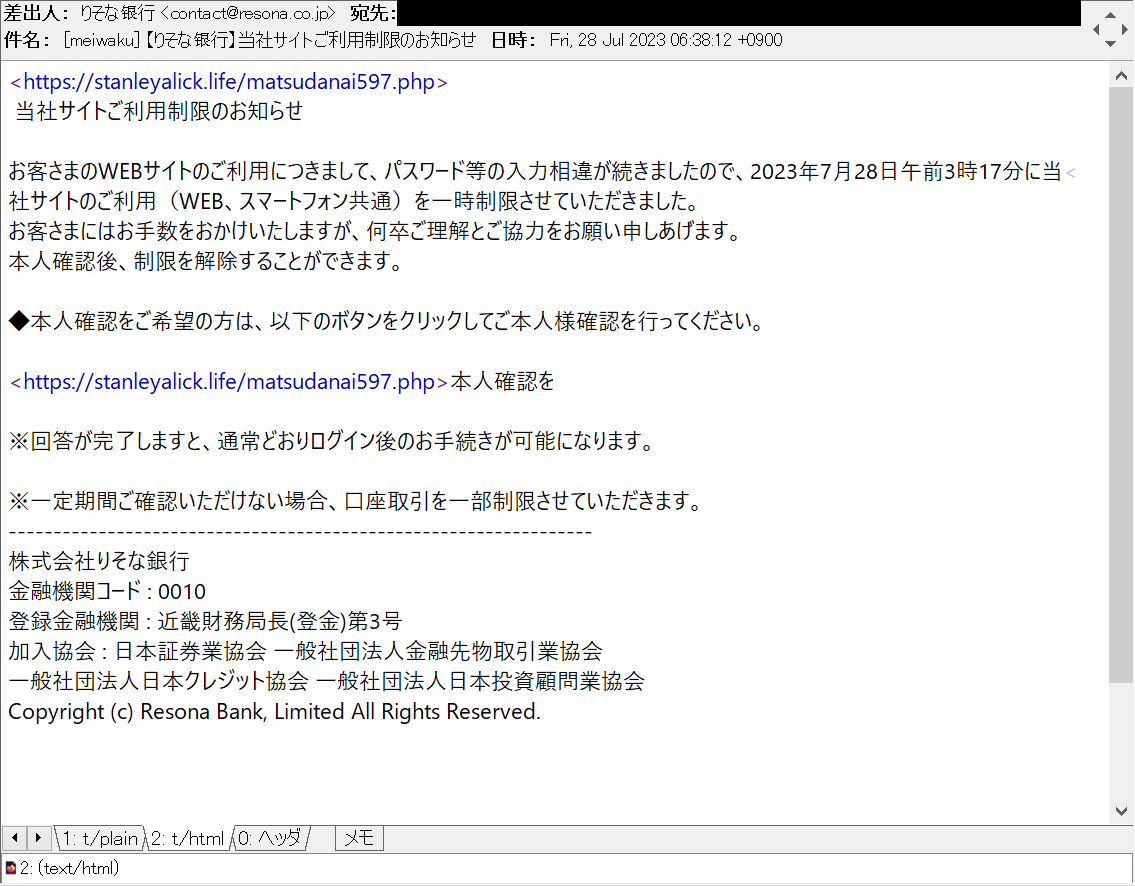Viewport: 1135px width, 886px height.
Task: Switch to the 0: ヘッダ tab
Action: 268,838
